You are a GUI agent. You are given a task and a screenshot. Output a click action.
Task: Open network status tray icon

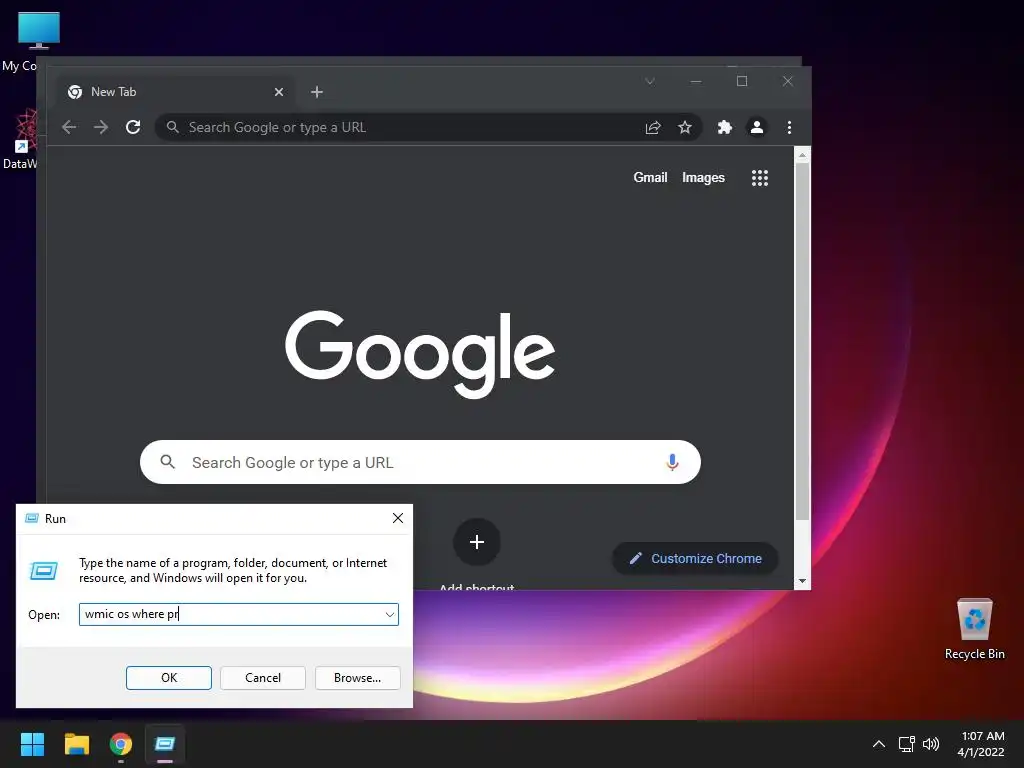(906, 744)
